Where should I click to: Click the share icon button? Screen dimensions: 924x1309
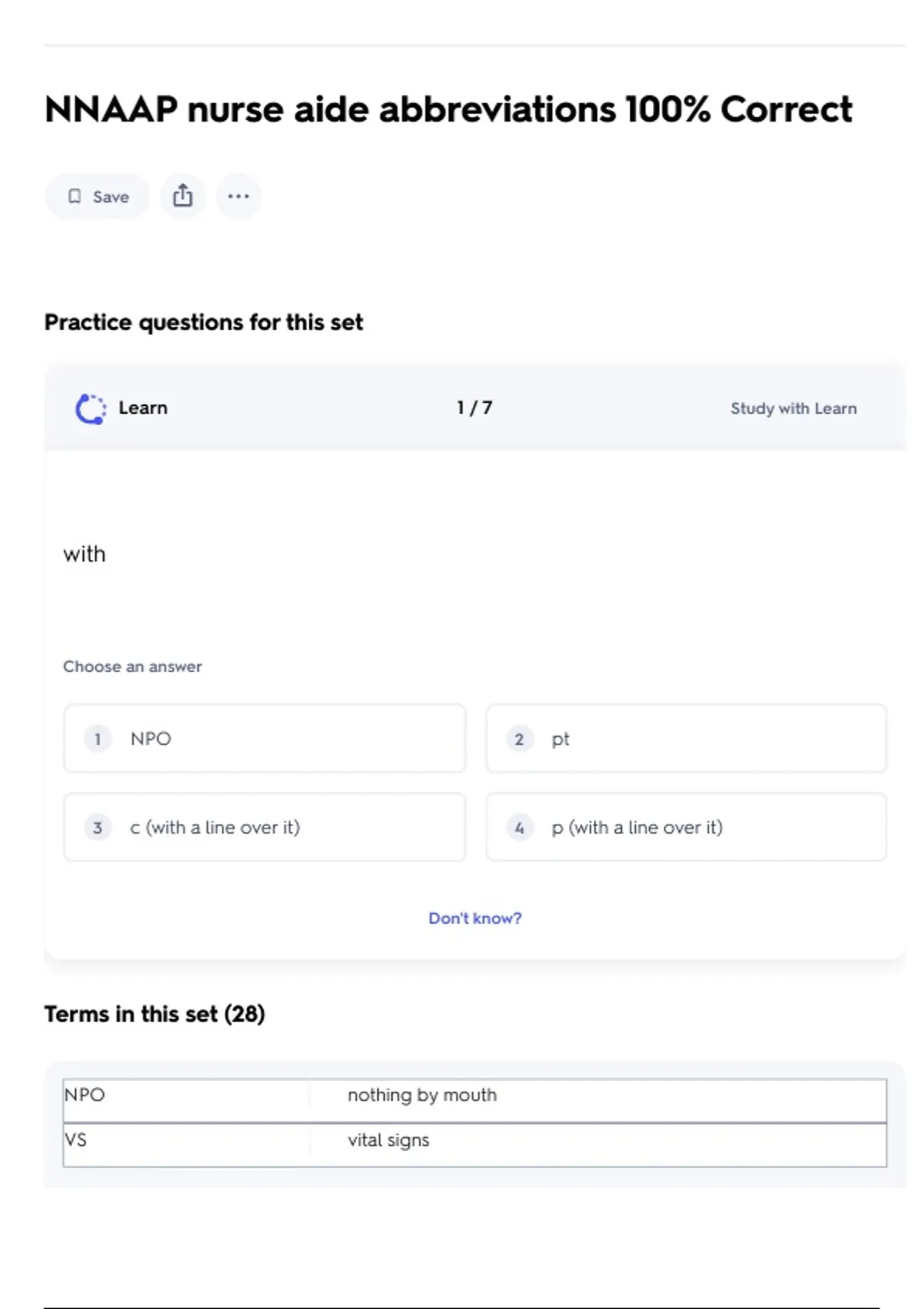pos(182,196)
